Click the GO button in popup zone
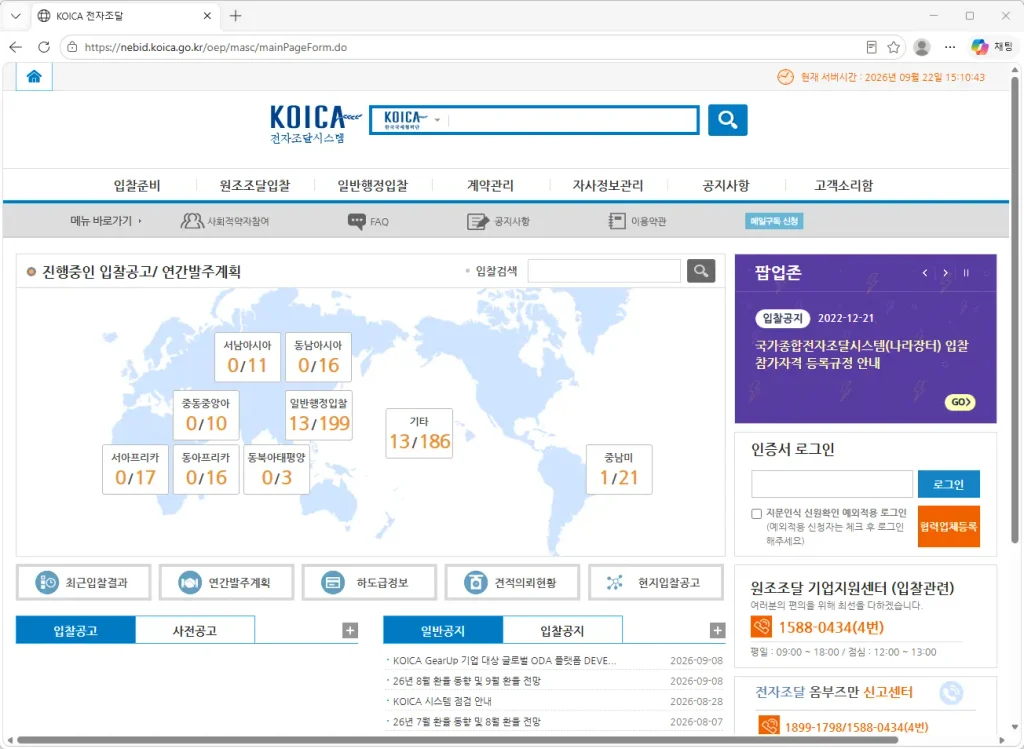This screenshot has height=749, width=1024. 960,402
